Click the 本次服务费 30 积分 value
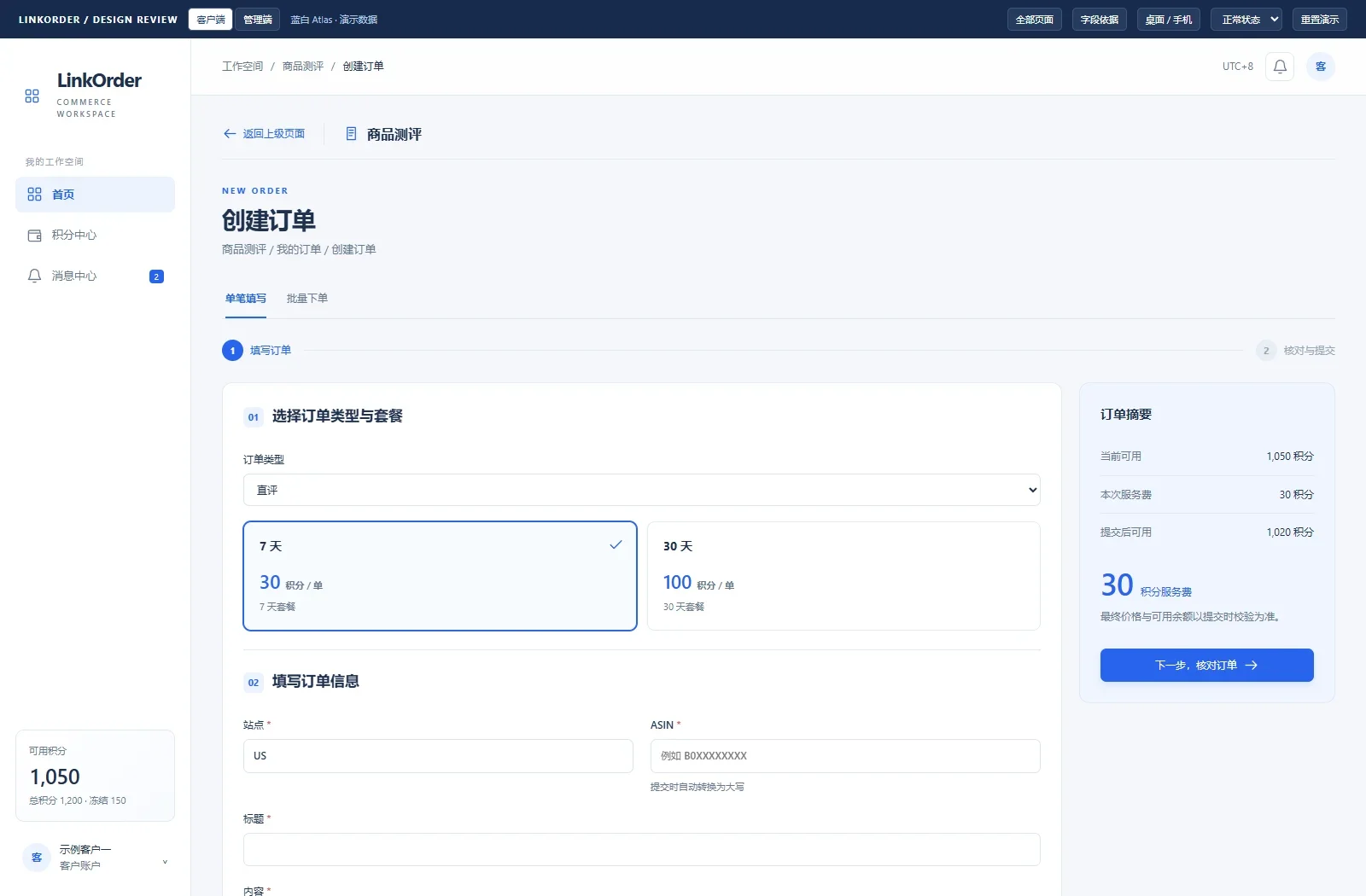 pyautogui.click(x=1296, y=495)
